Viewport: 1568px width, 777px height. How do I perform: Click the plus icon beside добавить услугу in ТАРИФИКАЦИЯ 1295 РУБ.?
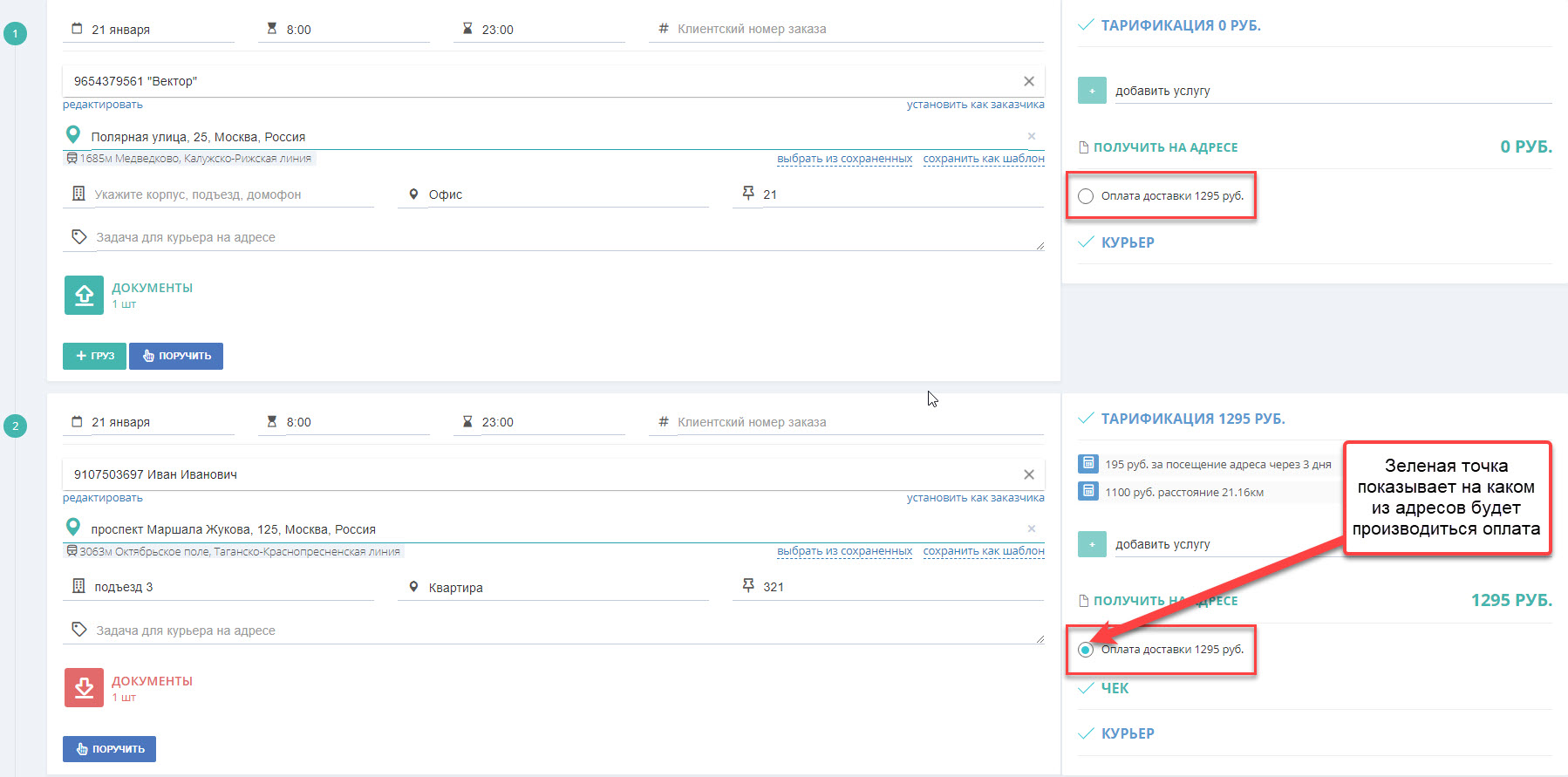[1092, 544]
